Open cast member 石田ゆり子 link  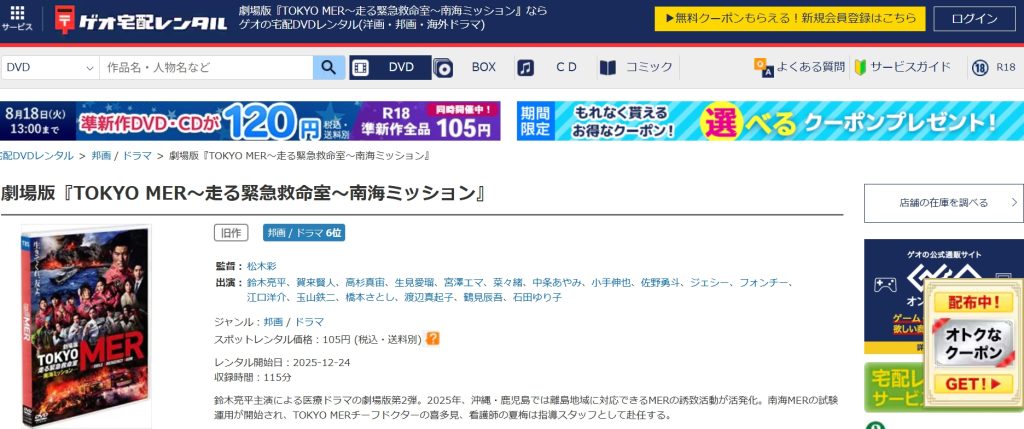(x=537, y=298)
